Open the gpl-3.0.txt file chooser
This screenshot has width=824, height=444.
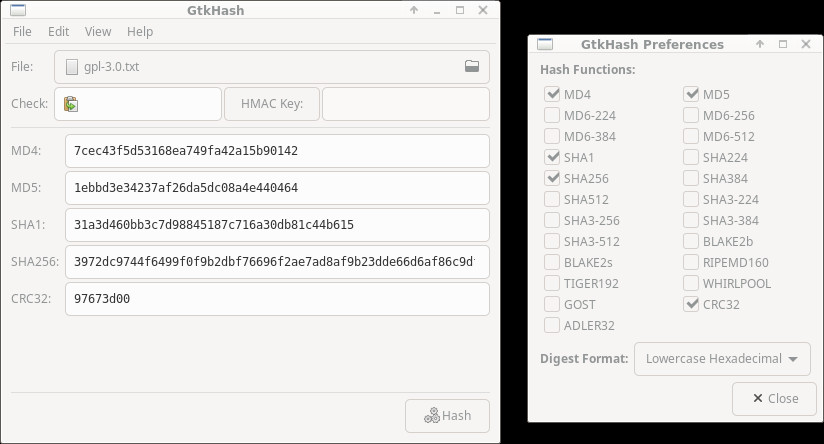[272, 67]
